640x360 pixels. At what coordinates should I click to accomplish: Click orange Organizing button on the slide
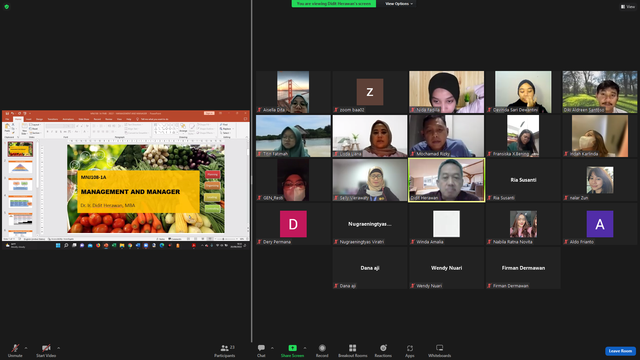(x=212, y=186)
